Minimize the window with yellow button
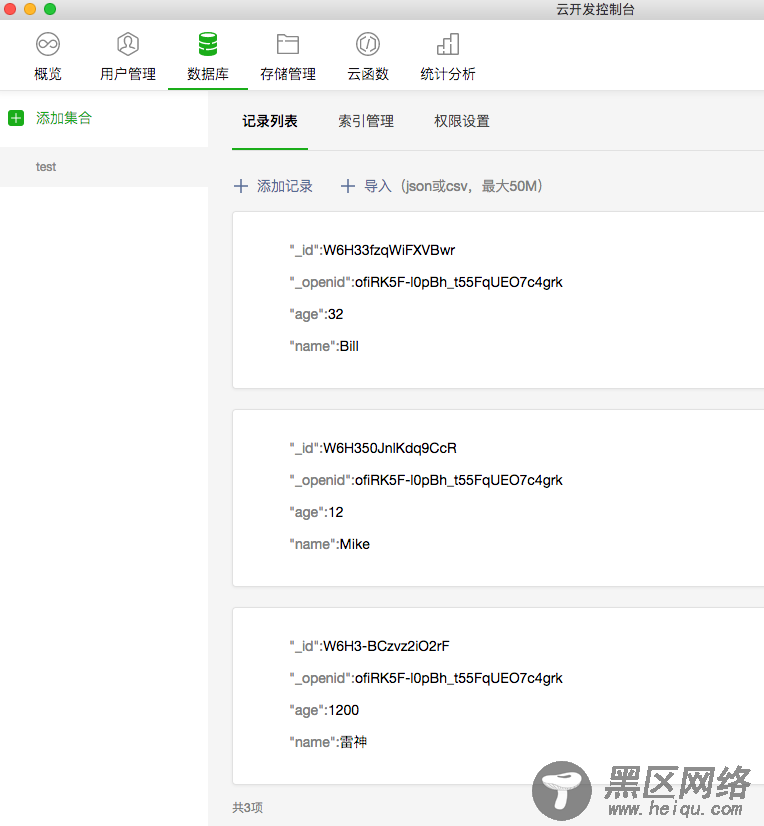This screenshot has height=826, width=764. 30,9
